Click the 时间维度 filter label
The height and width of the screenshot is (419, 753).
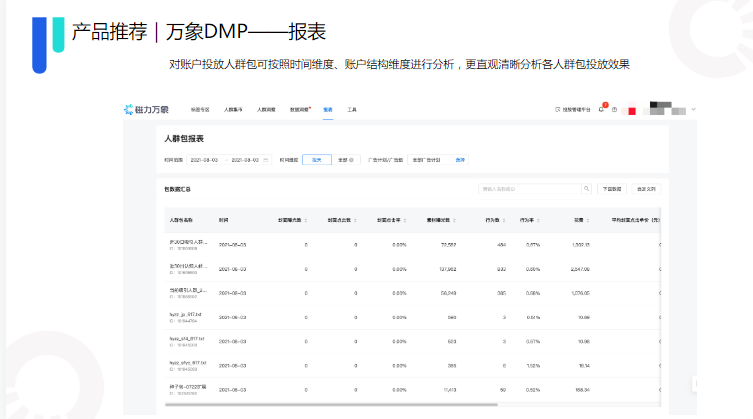pos(289,160)
